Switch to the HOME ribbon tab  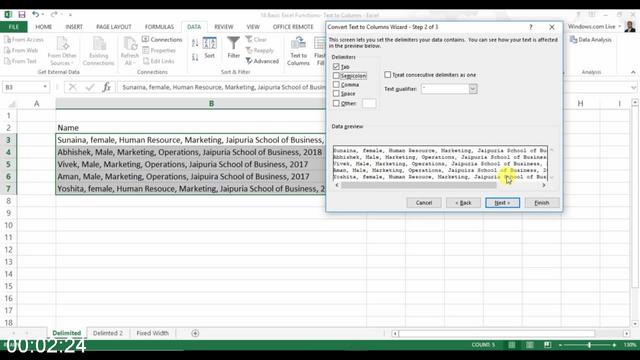click(43, 27)
